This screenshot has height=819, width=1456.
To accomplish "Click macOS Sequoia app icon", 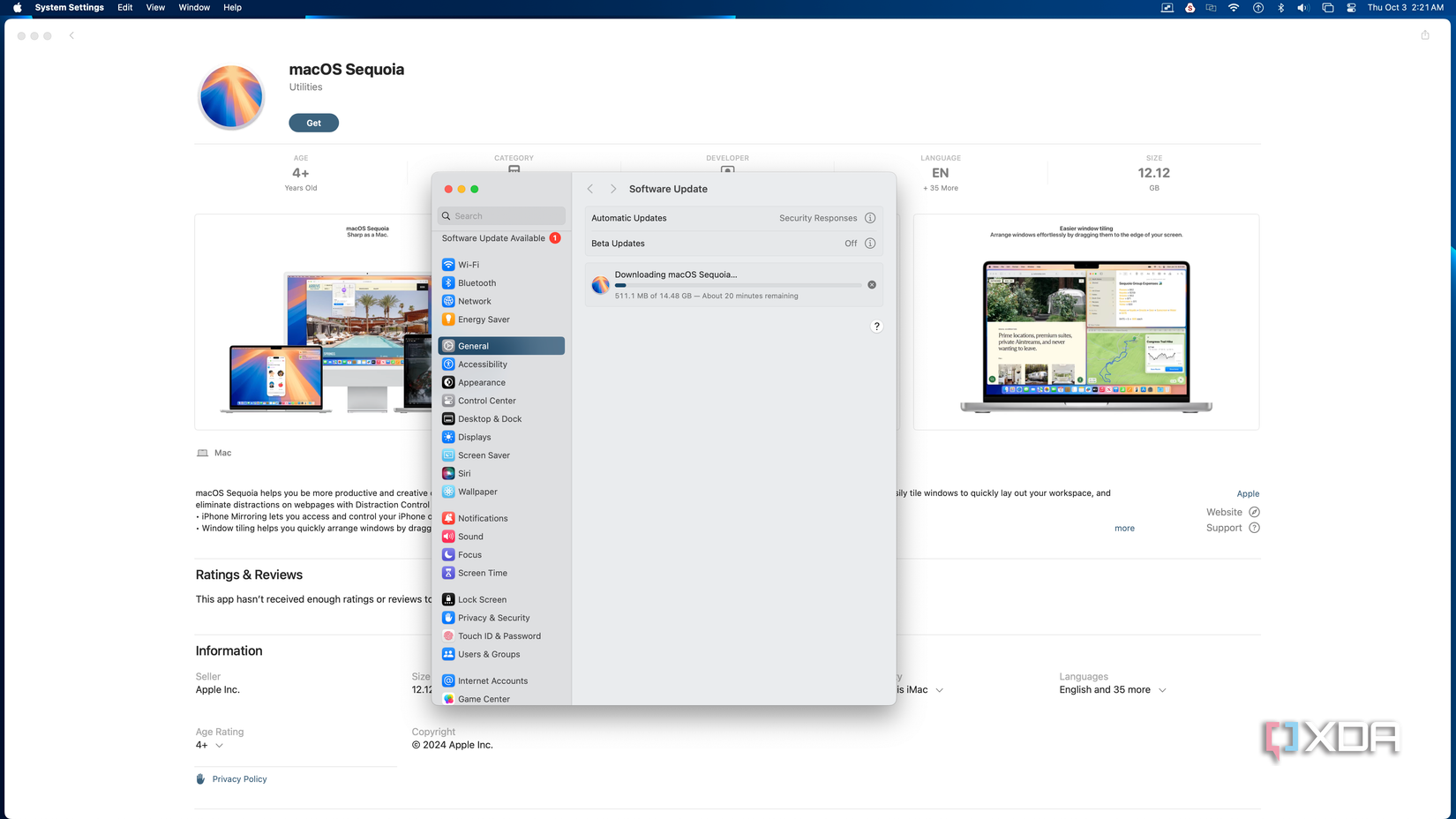I will (x=231, y=97).
